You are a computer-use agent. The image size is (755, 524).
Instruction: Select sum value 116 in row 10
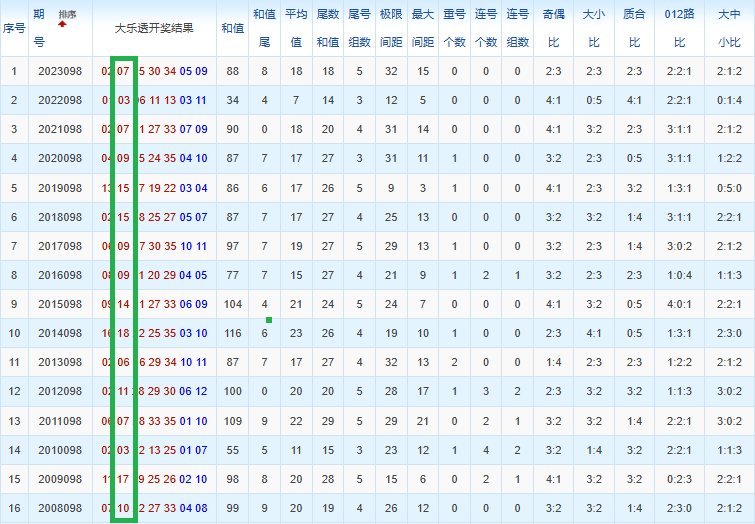(x=233, y=333)
